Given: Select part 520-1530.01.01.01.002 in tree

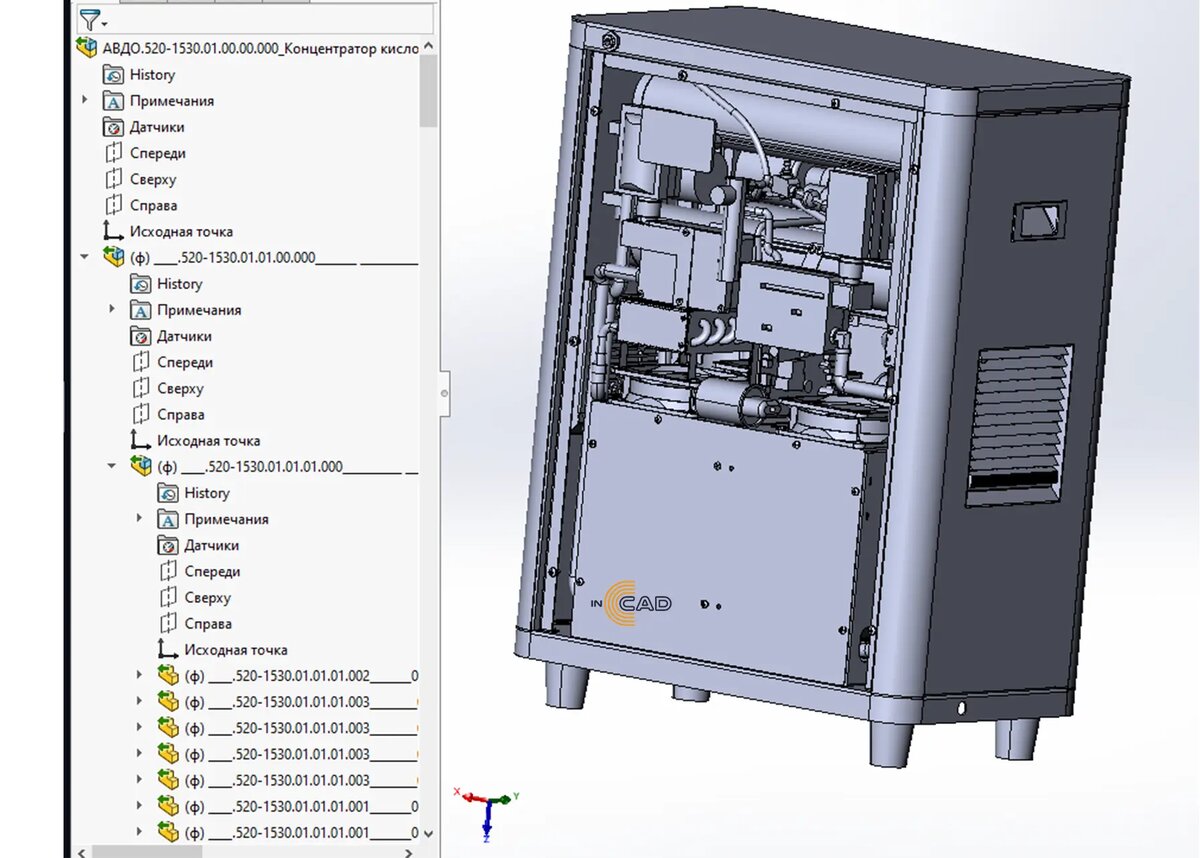Looking at the screenshot, I should 288,675.
